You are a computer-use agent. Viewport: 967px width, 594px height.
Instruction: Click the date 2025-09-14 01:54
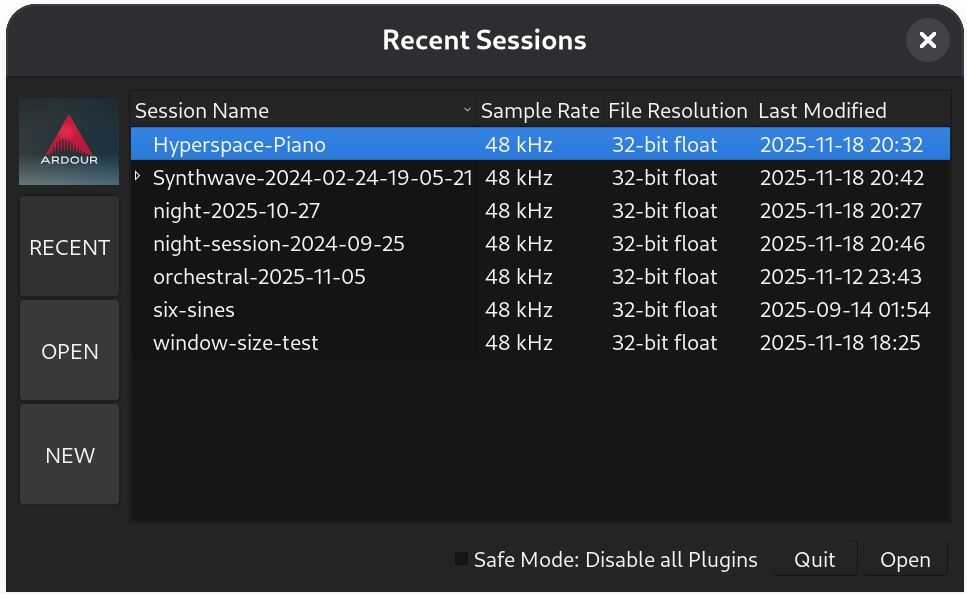pyautogui.click(x=845, y=310)
